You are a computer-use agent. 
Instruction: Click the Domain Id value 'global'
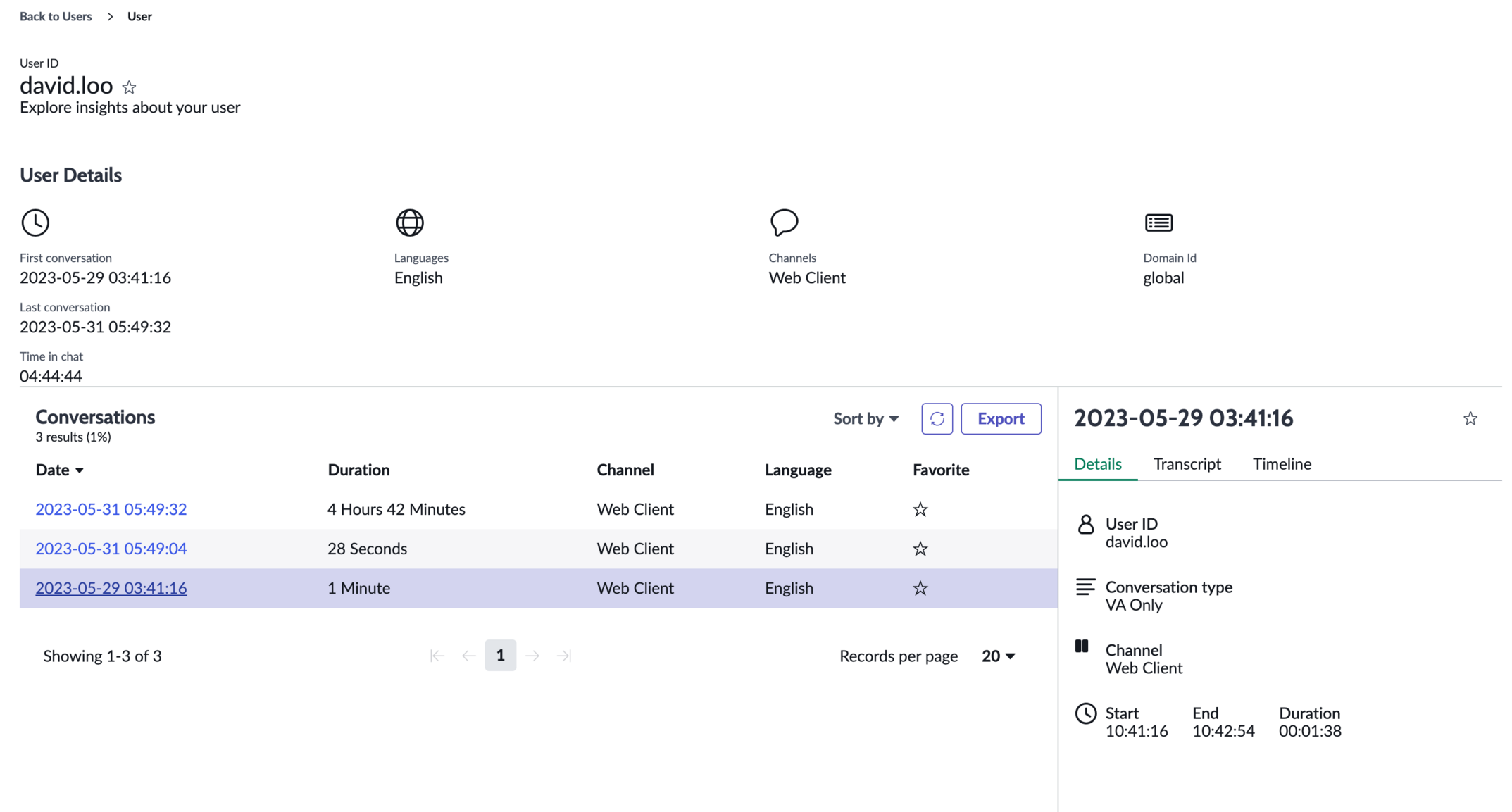(x=1163, y=277)
